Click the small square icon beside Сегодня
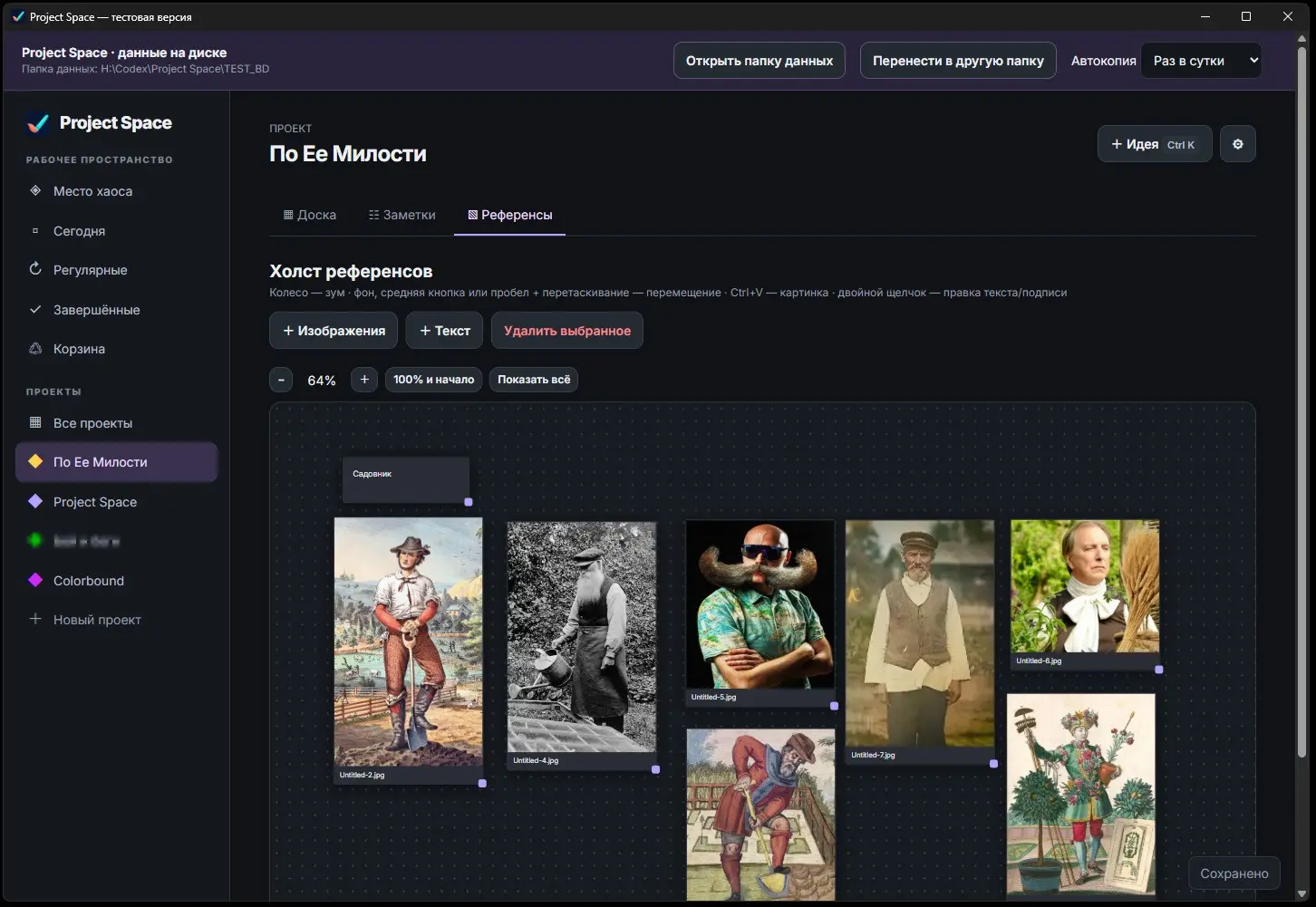 tap(35, 230)
